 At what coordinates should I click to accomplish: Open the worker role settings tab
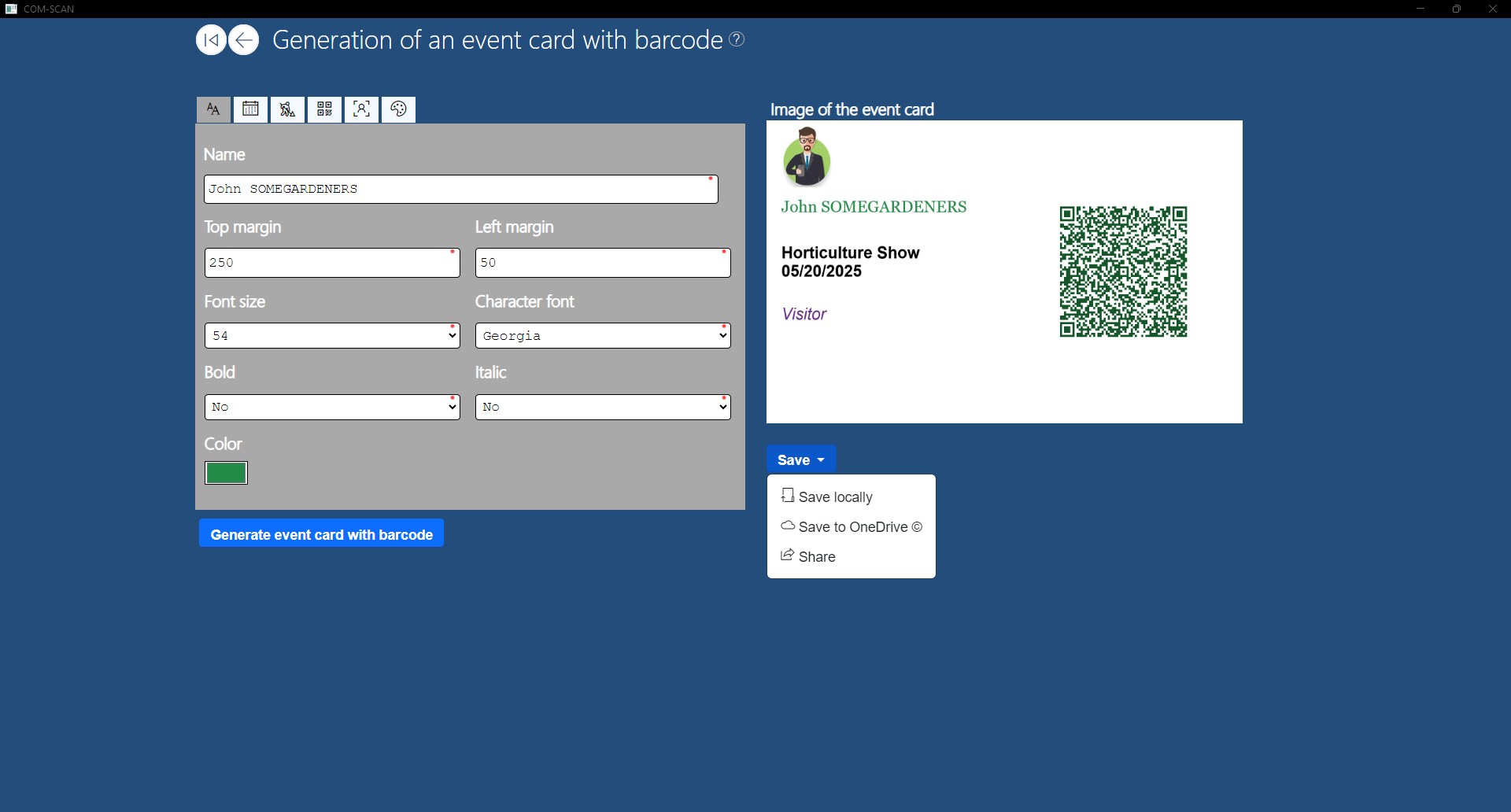coord(287,109)
